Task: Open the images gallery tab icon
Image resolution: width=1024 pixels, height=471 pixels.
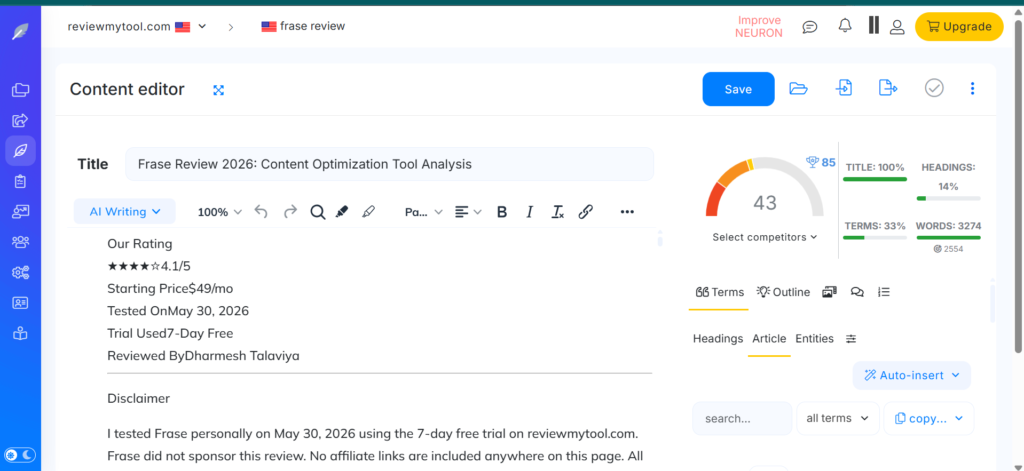Action: coord(830,293)
